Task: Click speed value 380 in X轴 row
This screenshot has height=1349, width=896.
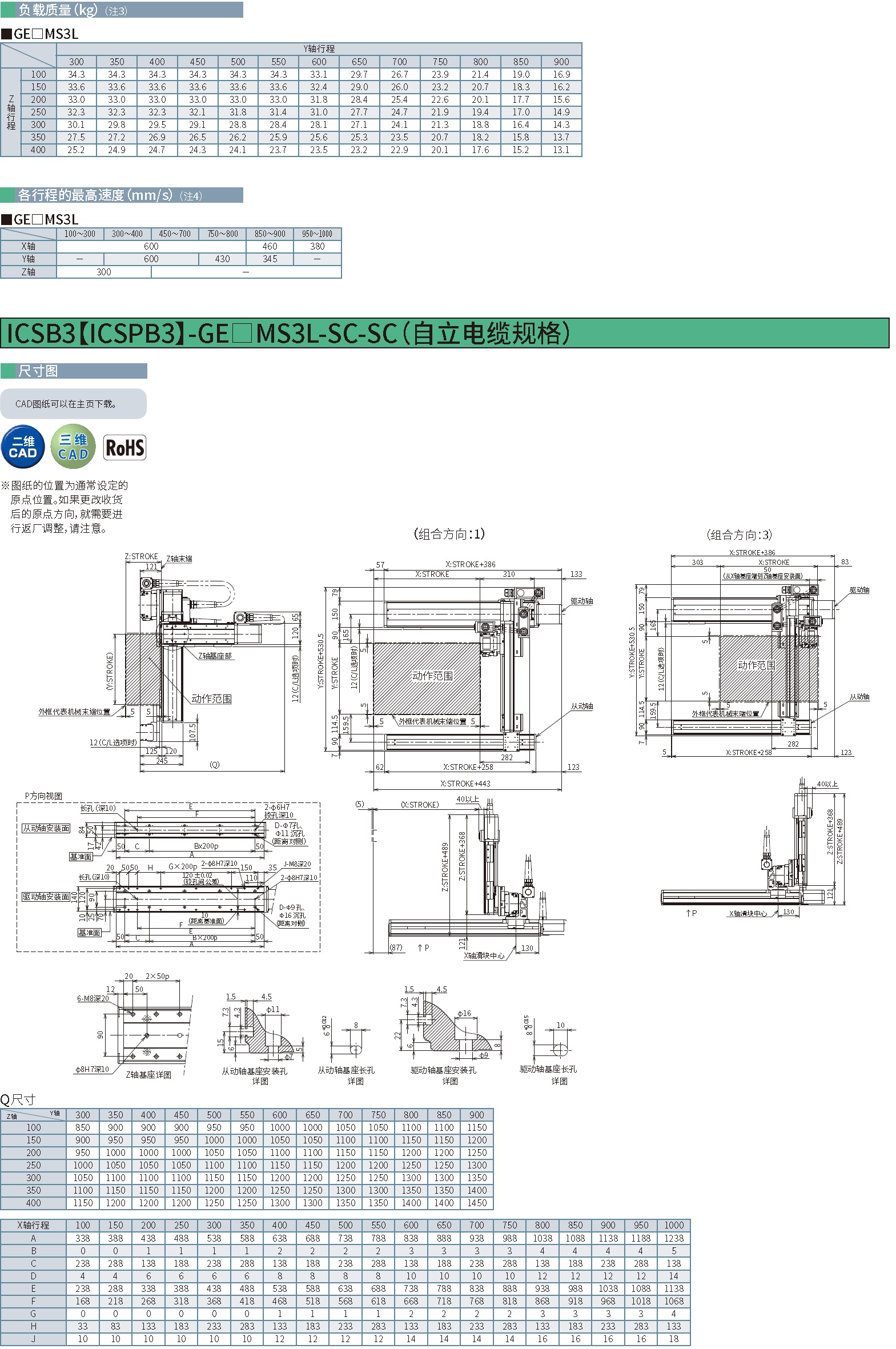Action: (317, 248)
